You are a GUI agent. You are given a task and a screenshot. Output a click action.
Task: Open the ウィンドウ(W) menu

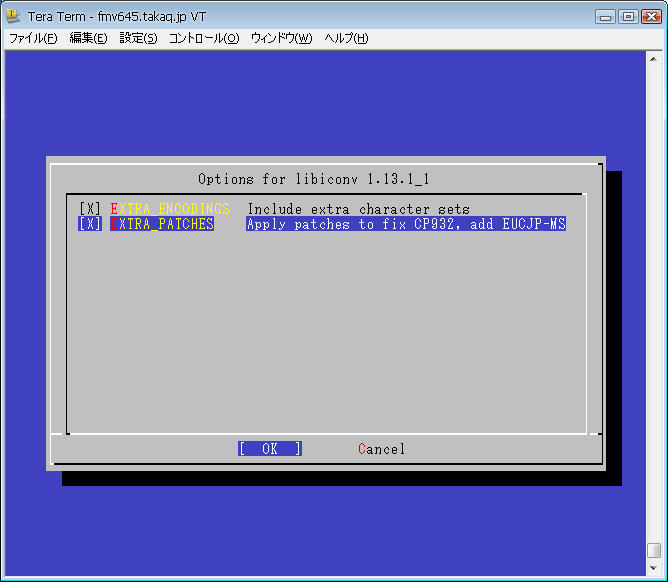coord(282,38)
